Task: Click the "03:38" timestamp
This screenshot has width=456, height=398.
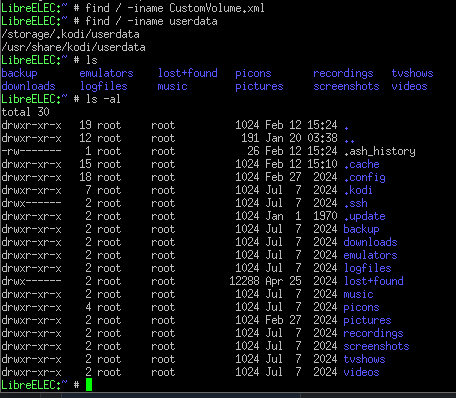Action: (x=322, y=138)
